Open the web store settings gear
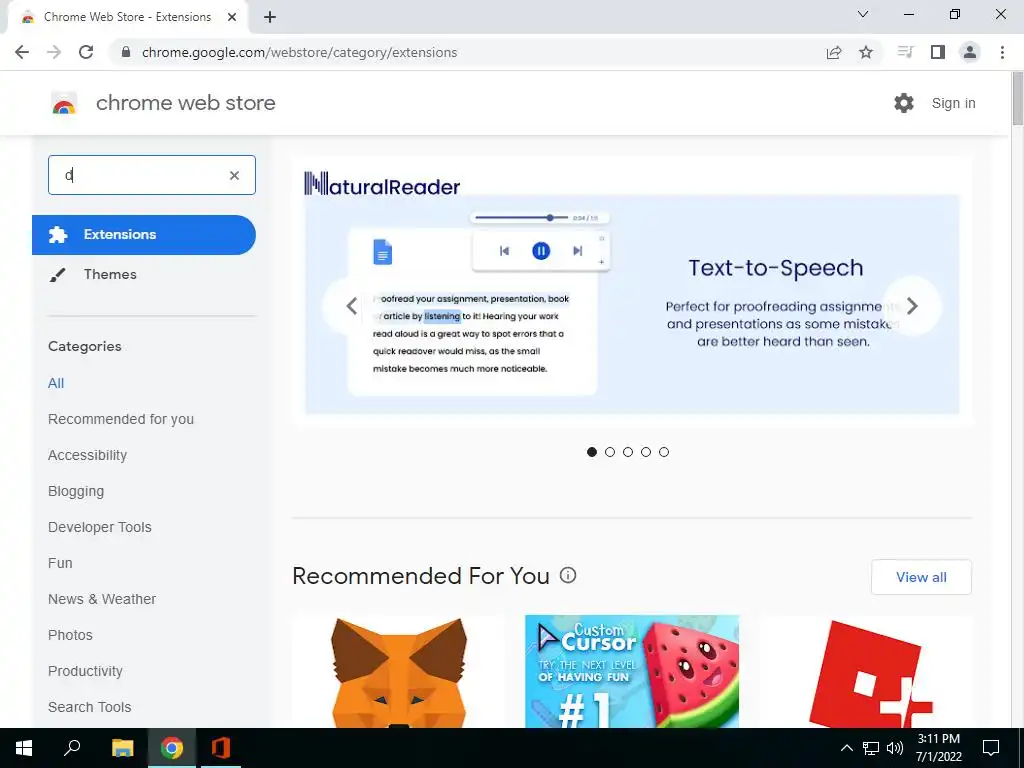1024x768 pixels. tap(904, 103)
